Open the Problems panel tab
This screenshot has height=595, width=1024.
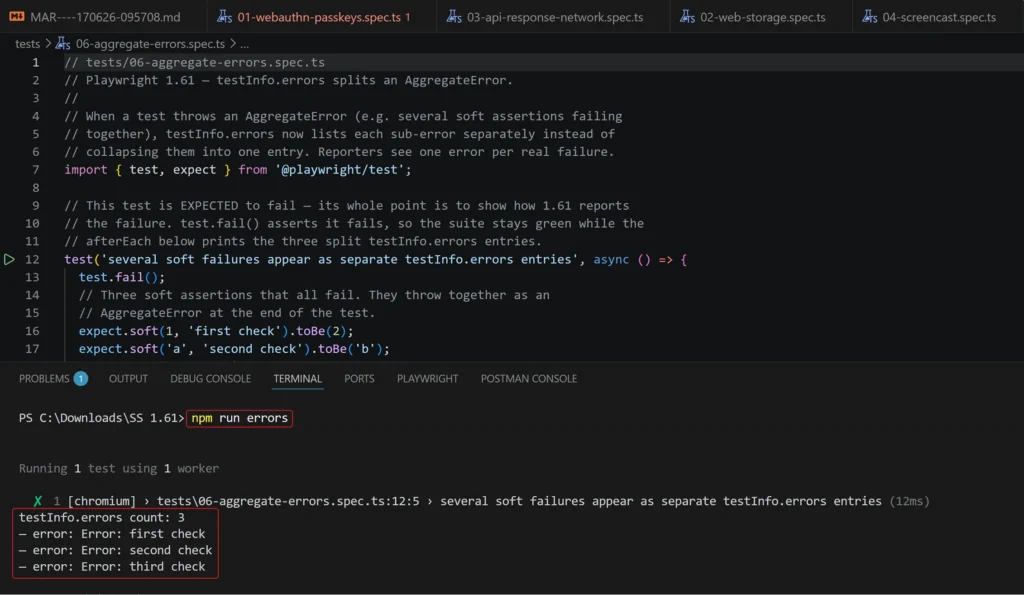(44, 379)
